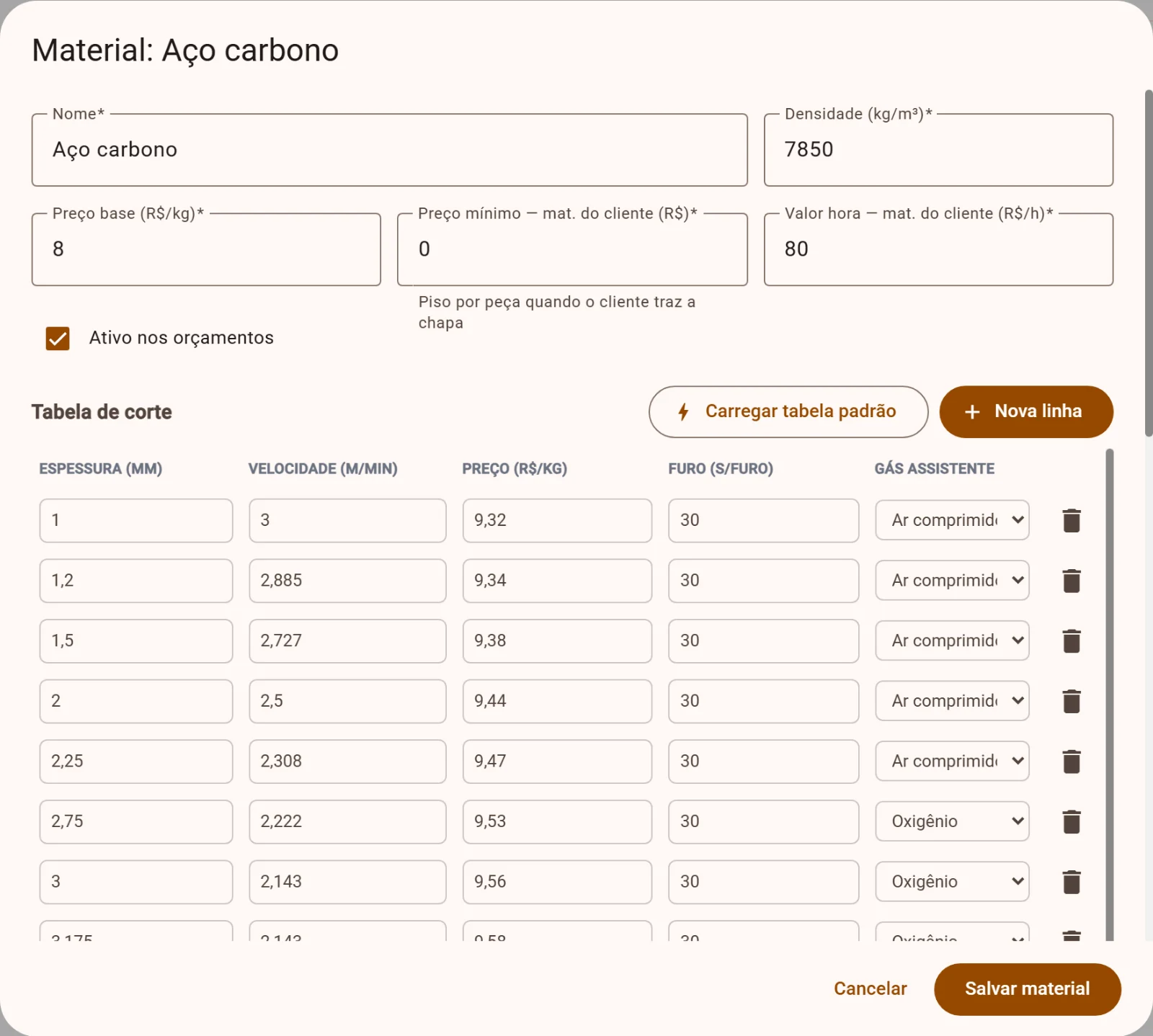1153x1036 pixels.
Task: Open gas dropdown for price 9,44 row
Action: pyautogui.click(x=952, y=701)
